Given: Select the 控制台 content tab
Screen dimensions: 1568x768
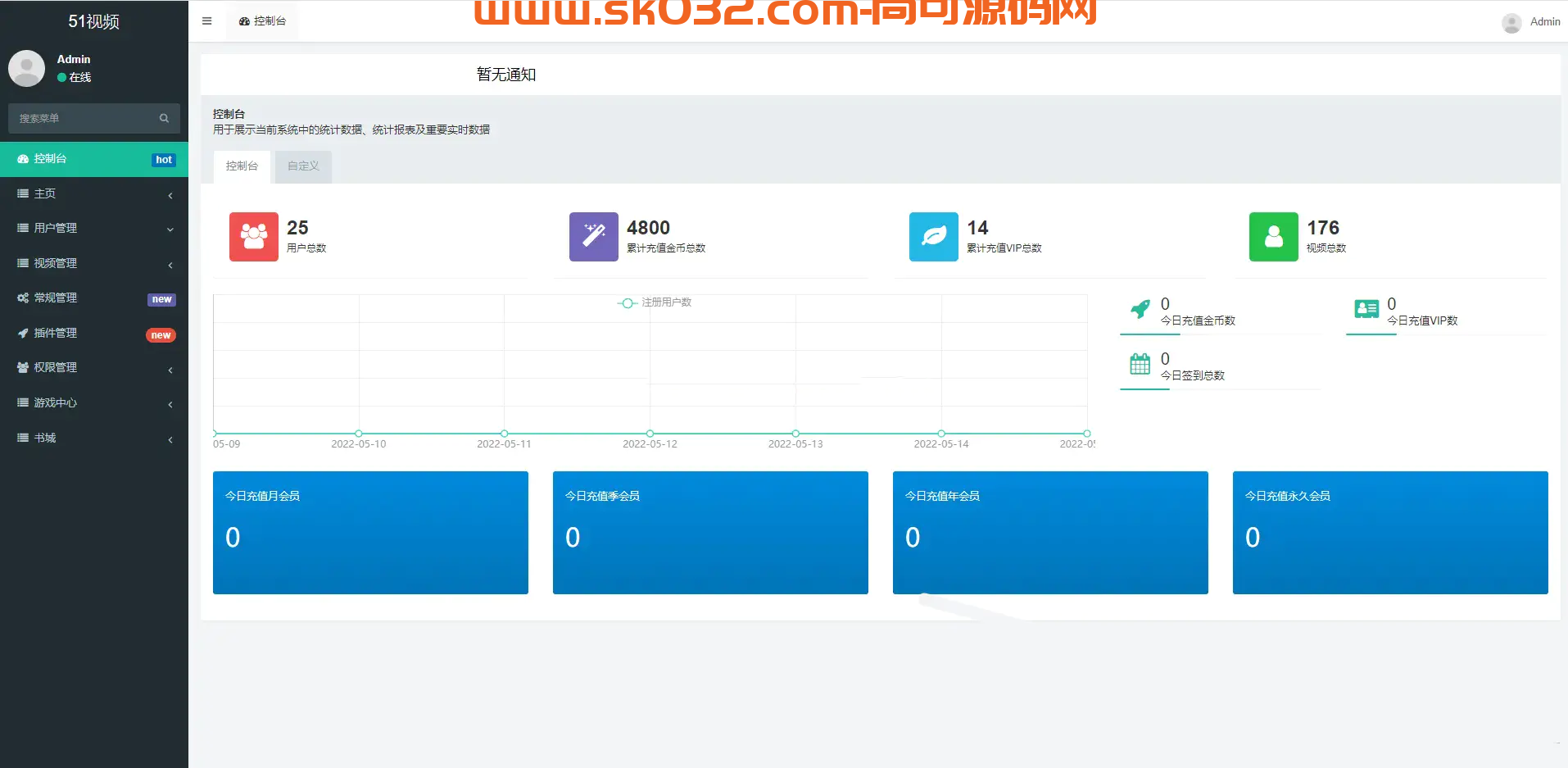Looking at the screenshot, I should point(242,166).
